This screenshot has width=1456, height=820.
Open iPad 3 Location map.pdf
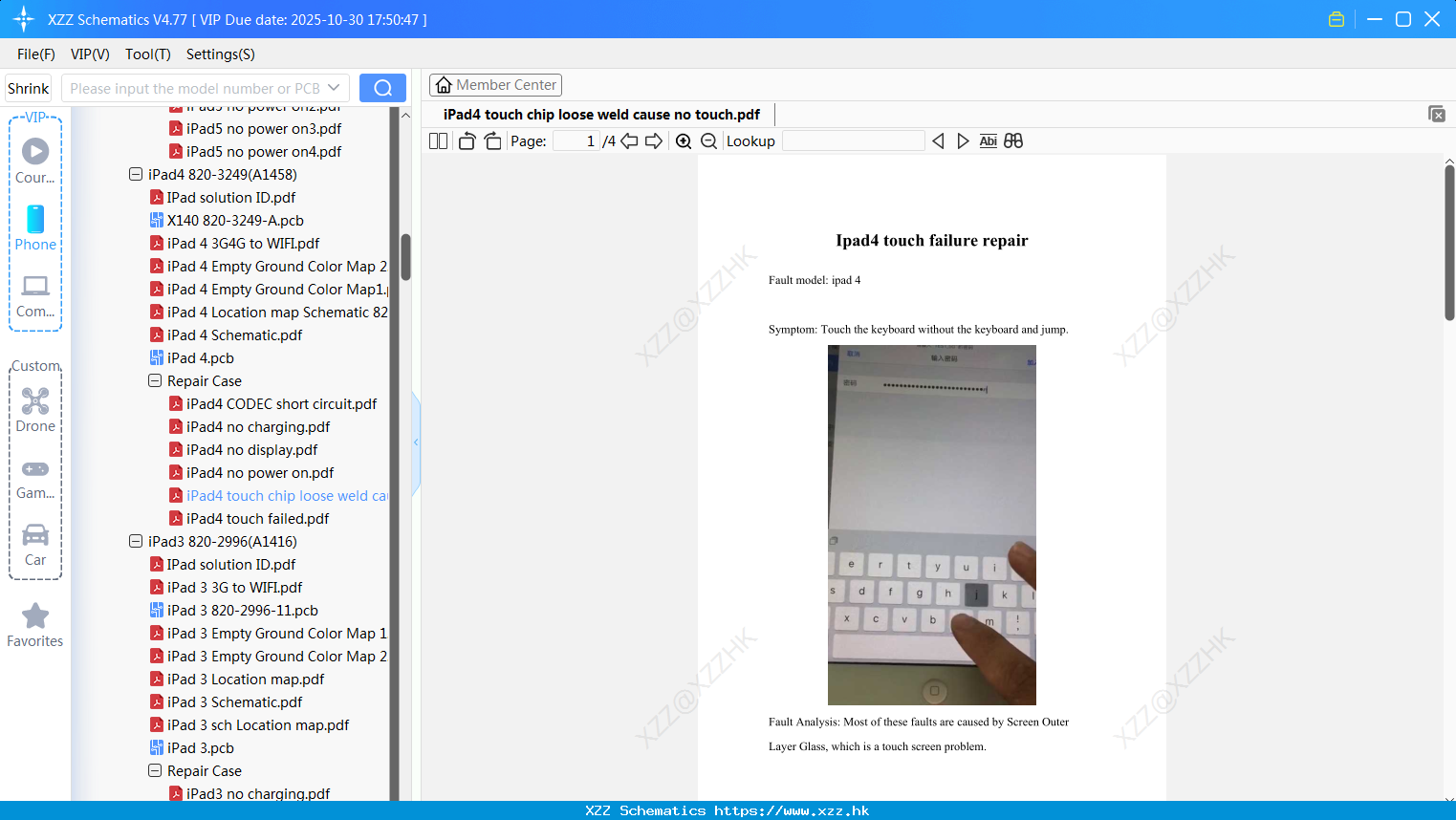[237, 680]
